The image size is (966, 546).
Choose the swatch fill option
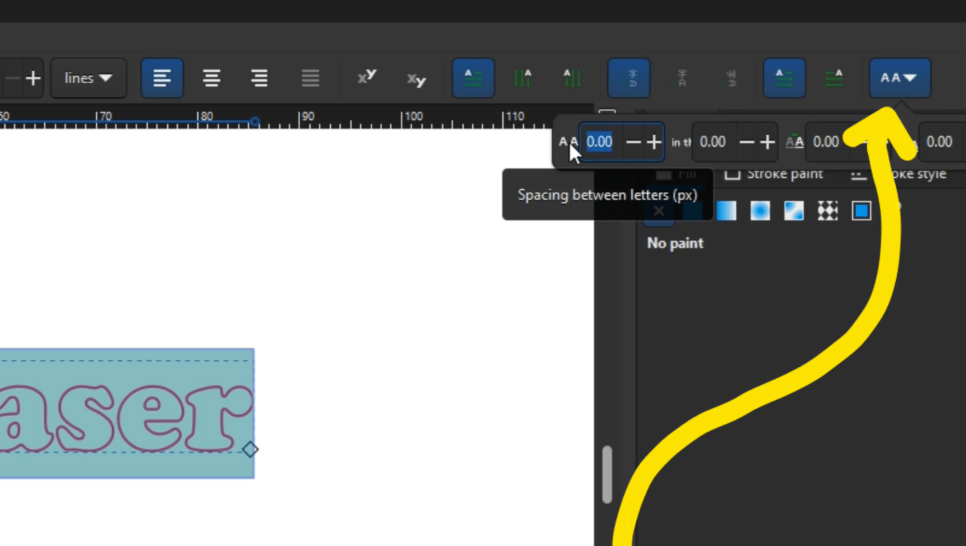(862, 210)
